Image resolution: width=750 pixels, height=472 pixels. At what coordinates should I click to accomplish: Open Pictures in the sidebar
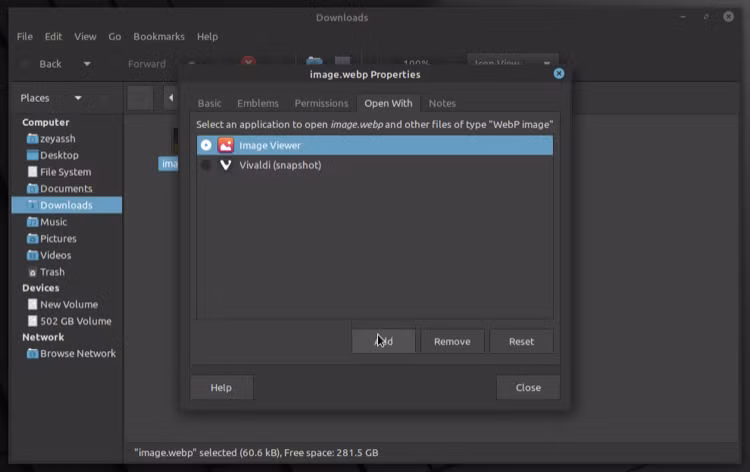58,239
